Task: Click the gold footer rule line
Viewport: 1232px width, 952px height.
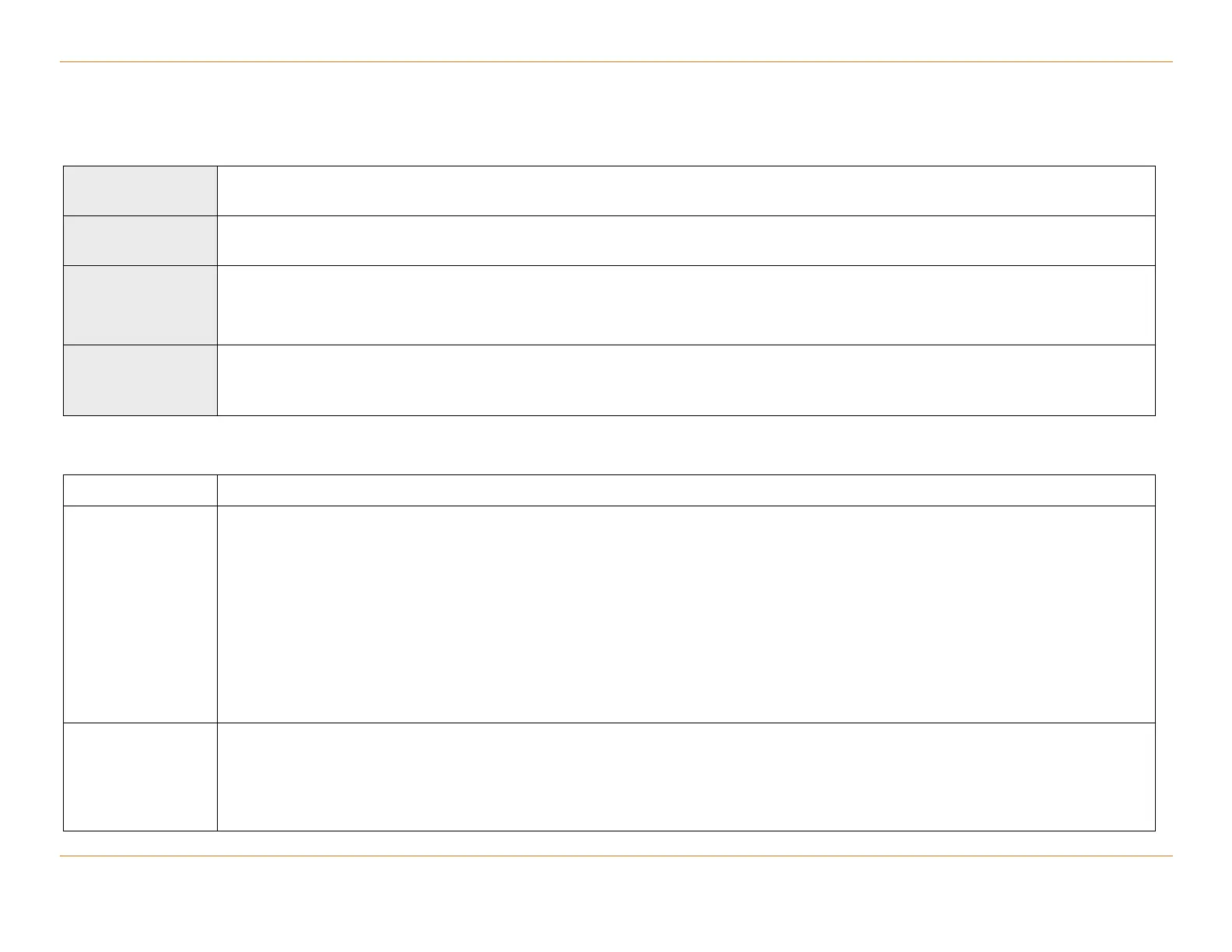Action: tap(616, 856)
